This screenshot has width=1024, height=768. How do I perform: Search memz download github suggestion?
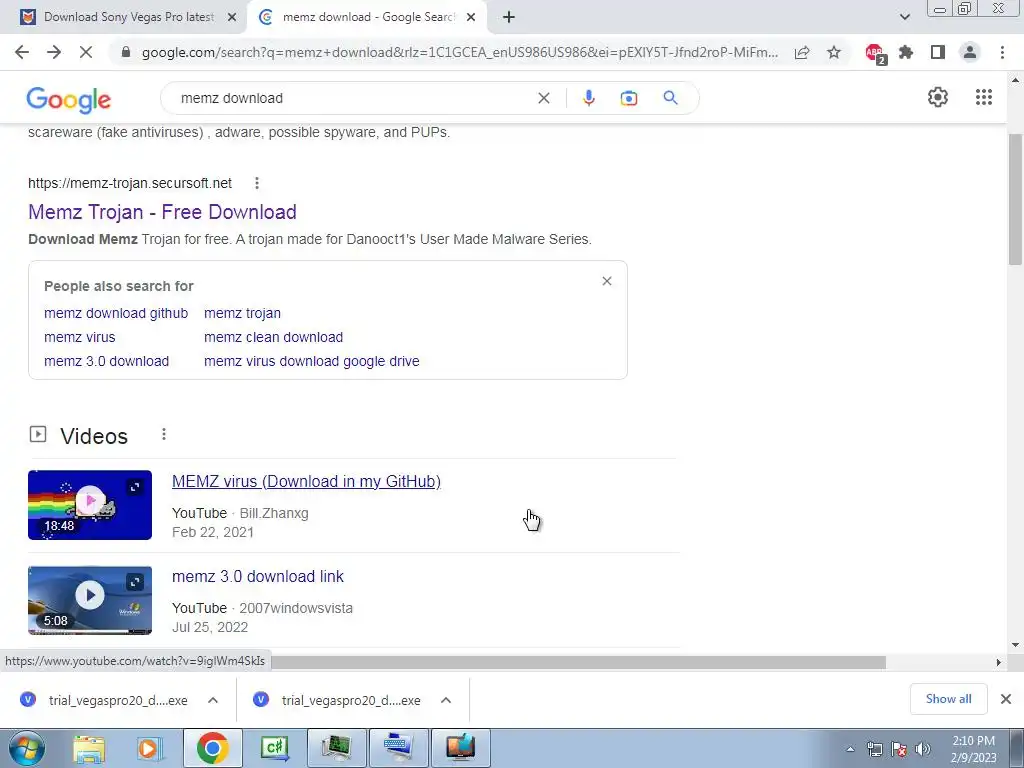tap(116, 313)
